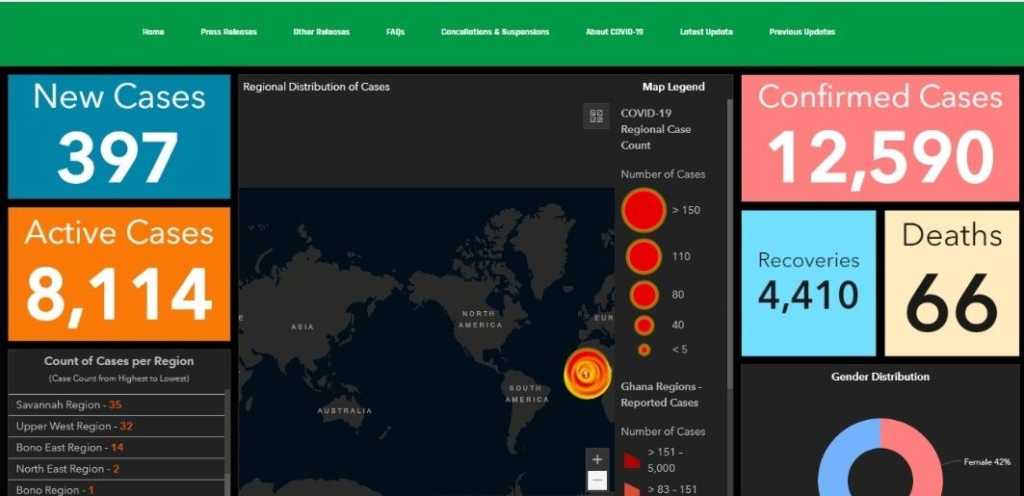Click Regional Distribution of Cases title
The height and width of the screenshot is (496, 1024).
click(x=316, y=87)
